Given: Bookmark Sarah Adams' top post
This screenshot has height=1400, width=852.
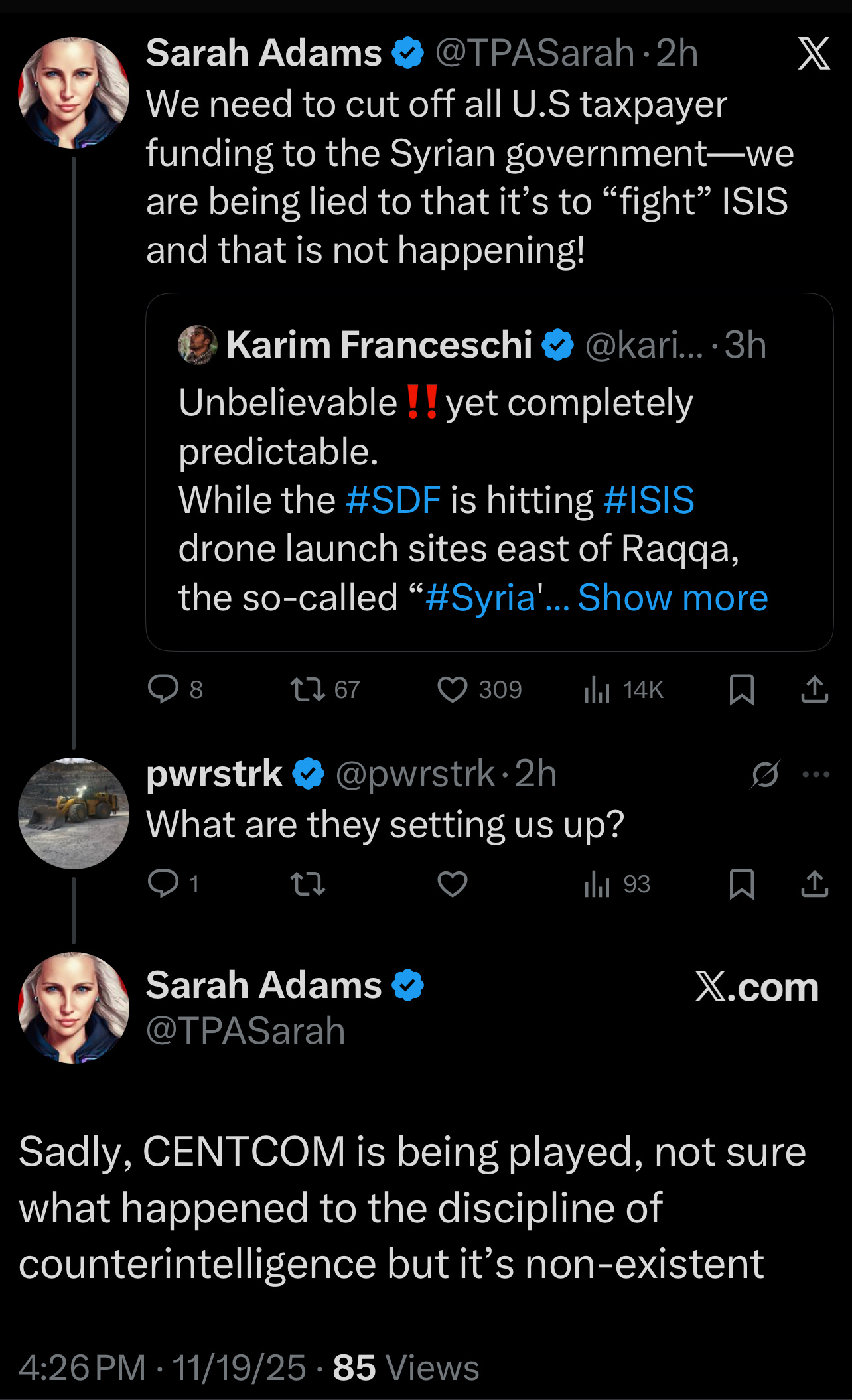Looking at the screenshot, I should 741,689.
